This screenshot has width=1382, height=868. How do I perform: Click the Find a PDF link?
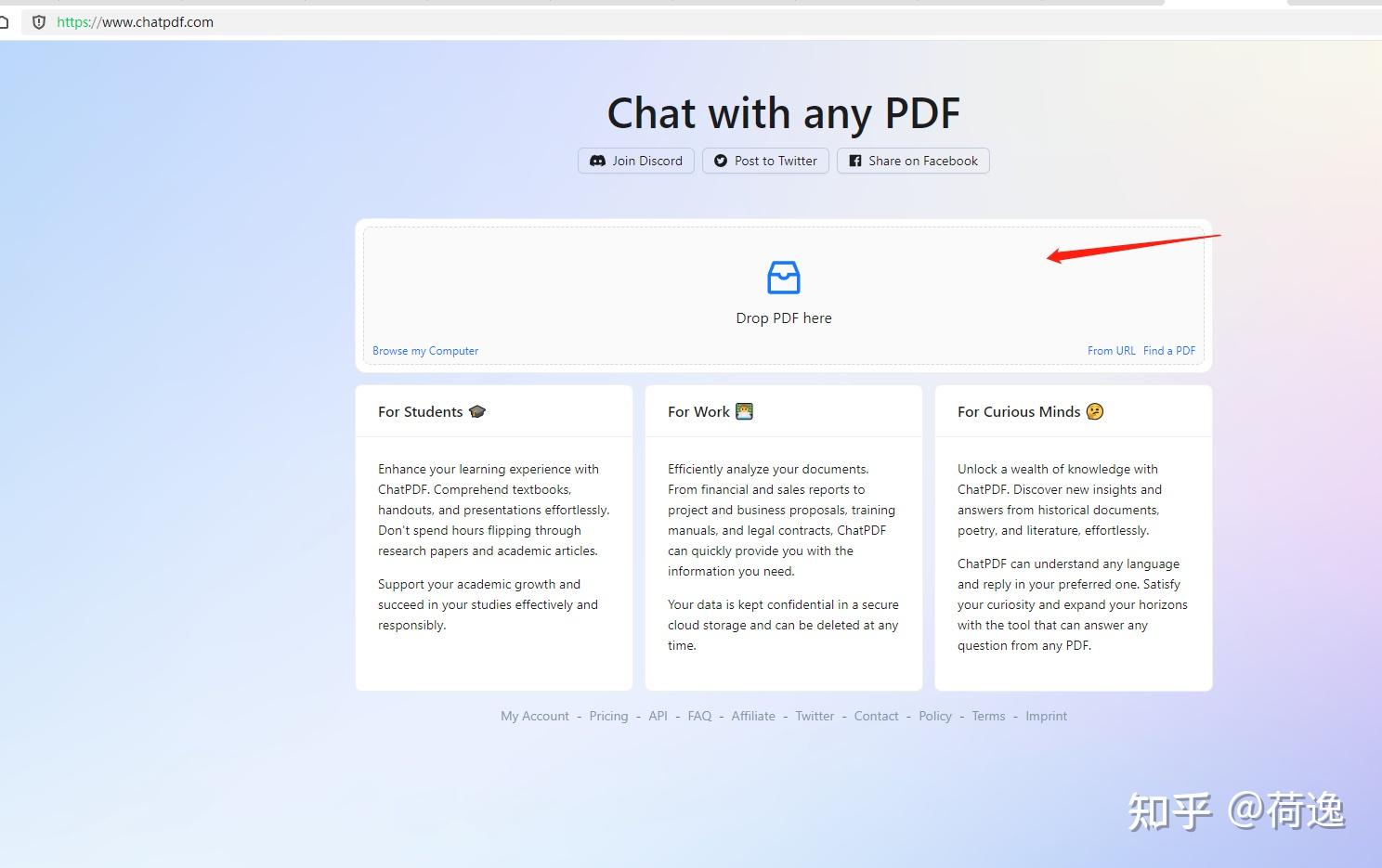tap(1168, 350)
